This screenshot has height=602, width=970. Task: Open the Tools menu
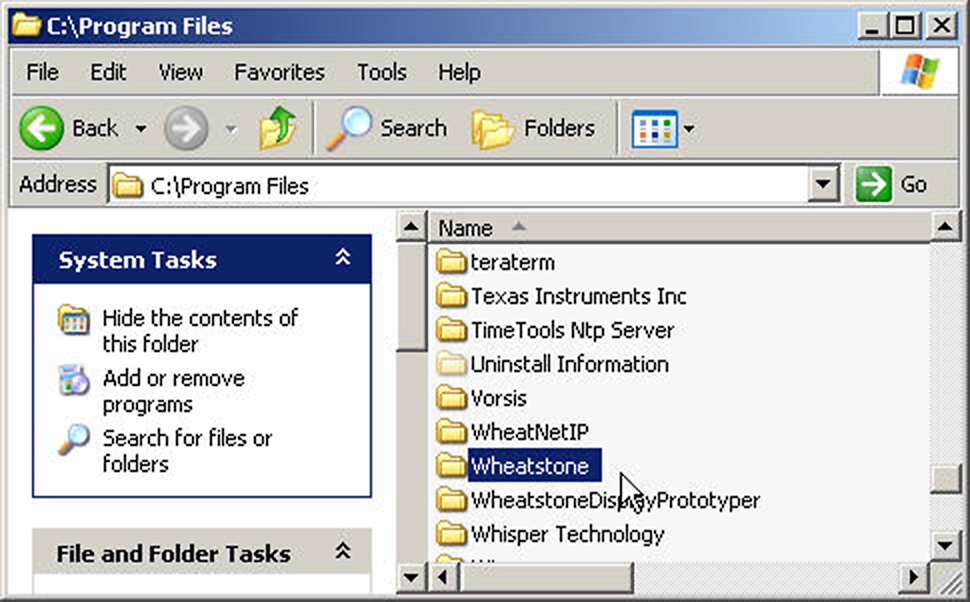382,72
